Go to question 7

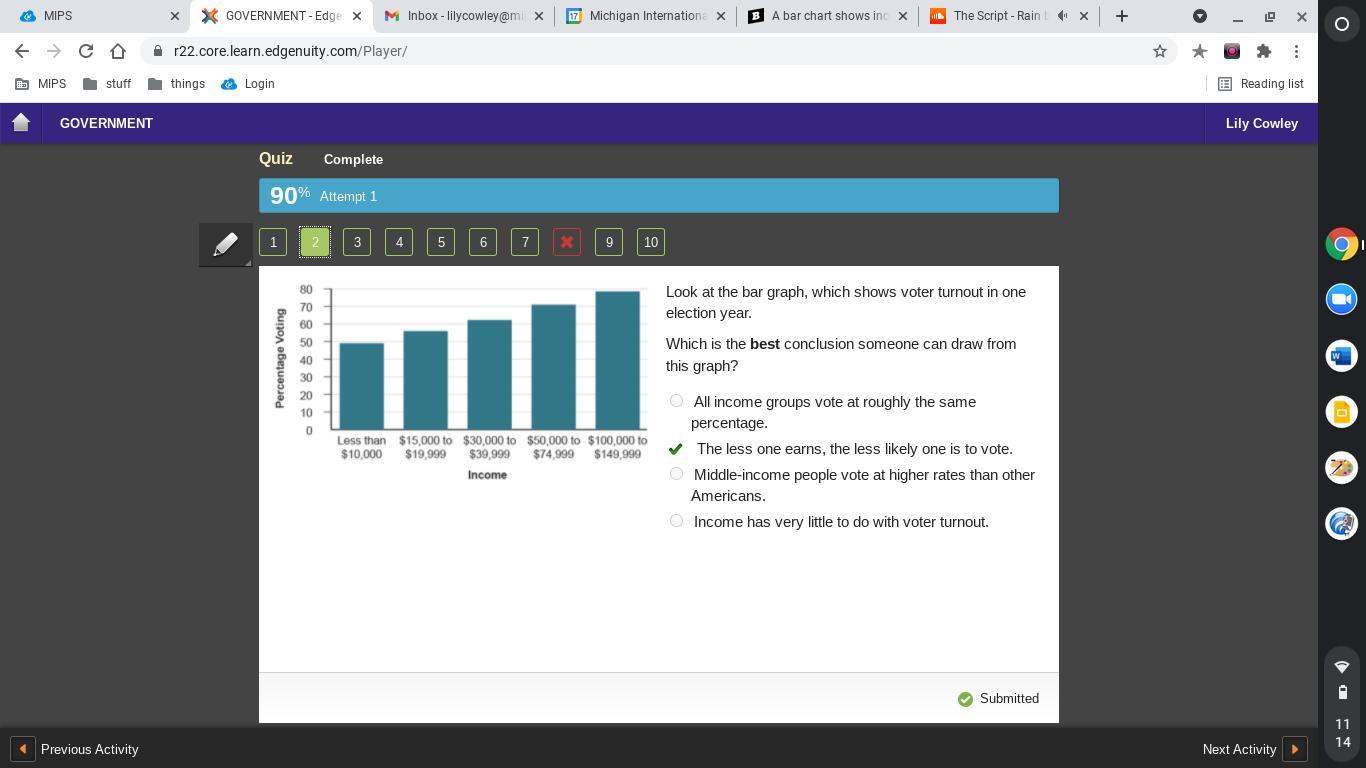pyautogui.click(x=525, y=242)
